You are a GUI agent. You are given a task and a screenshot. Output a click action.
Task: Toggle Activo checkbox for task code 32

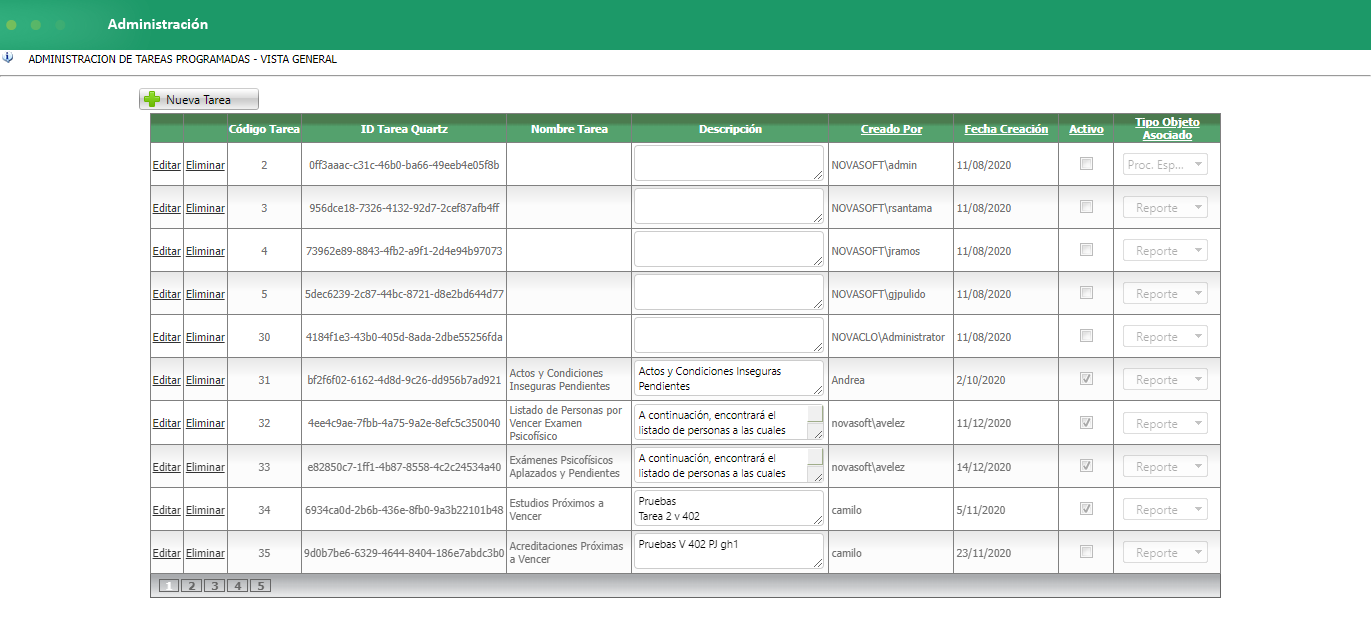[x=1086, y=422]
